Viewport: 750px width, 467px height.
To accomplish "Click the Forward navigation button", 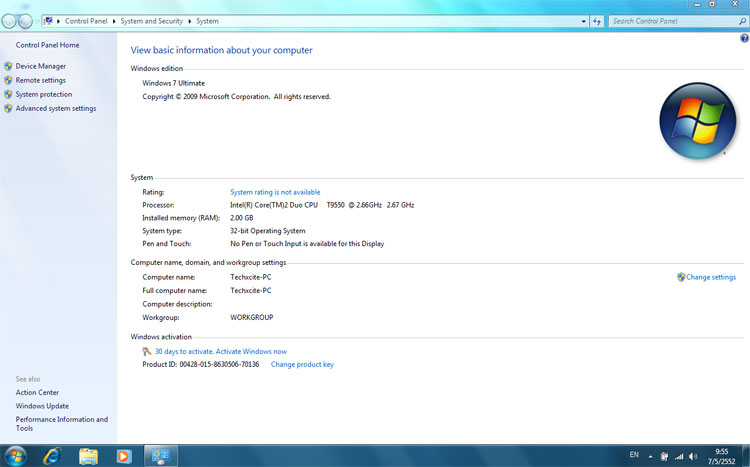I will click(x=25, y=21).
